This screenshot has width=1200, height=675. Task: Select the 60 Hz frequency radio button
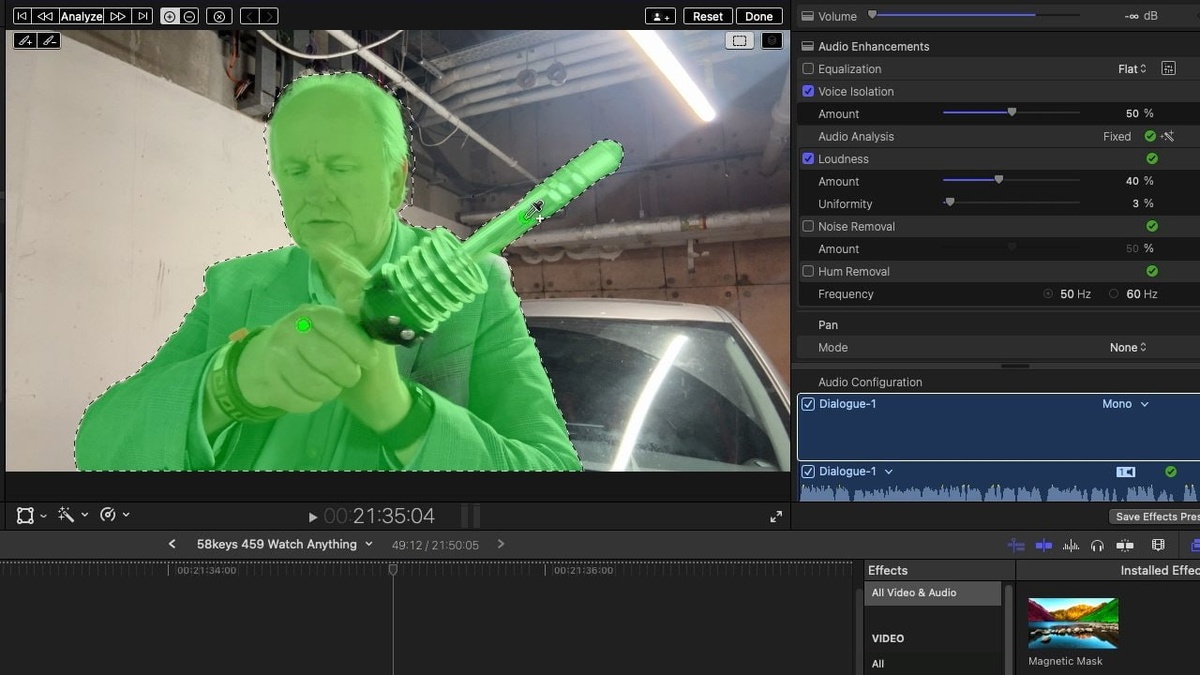pos(1114,294)
